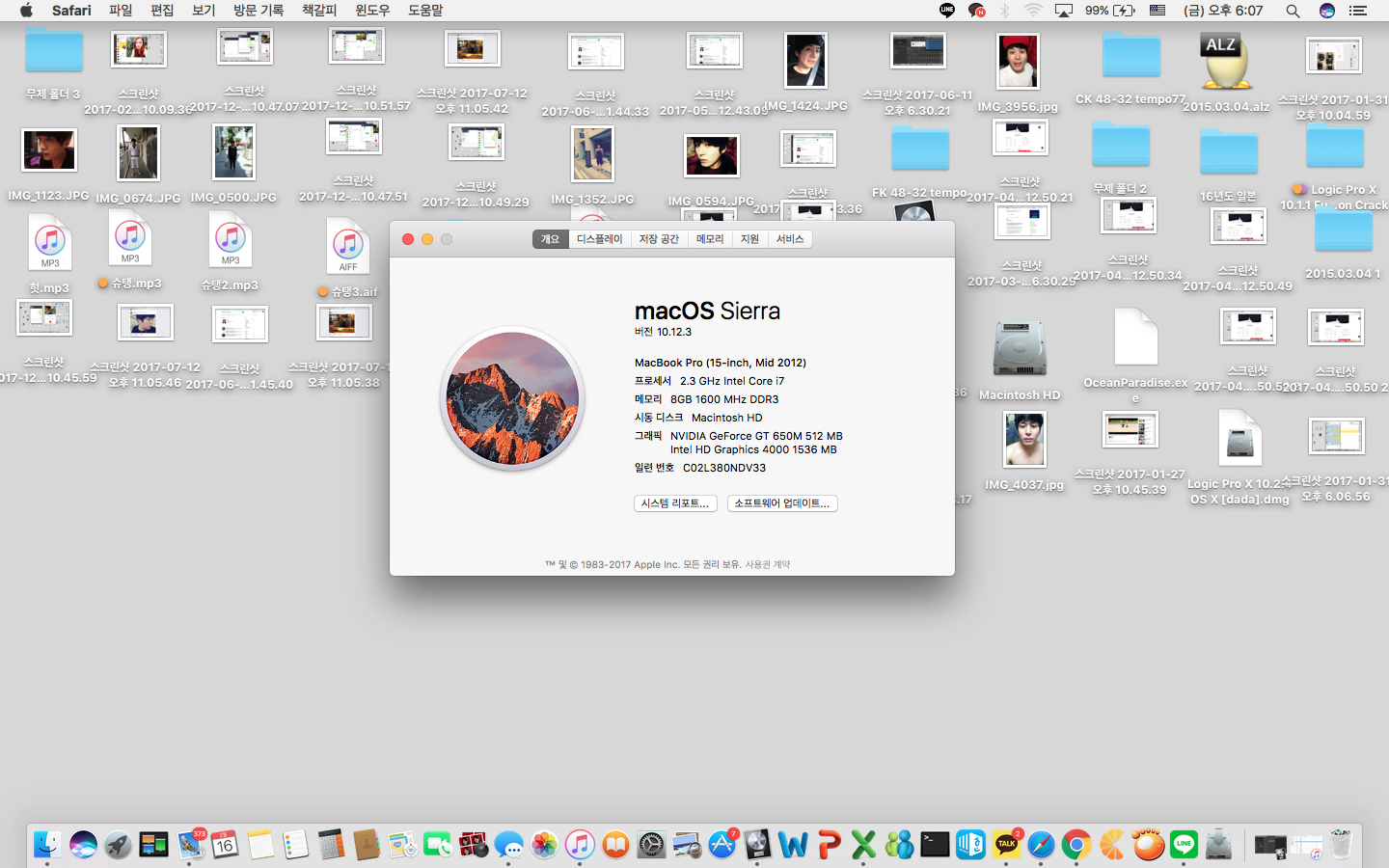The width and height of the screenshot is (1389, 868).
Task: Launch Logic Pro X from the dock
Action: pyautogui.click(x=757, y=845)
